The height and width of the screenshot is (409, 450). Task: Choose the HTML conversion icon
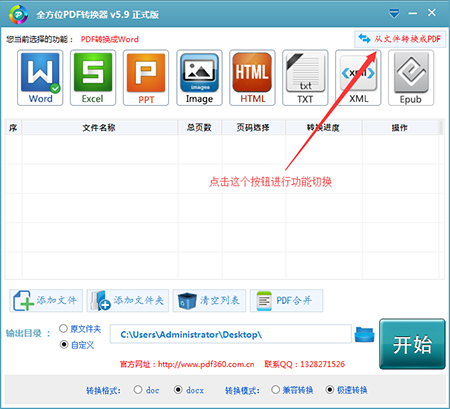252,78
